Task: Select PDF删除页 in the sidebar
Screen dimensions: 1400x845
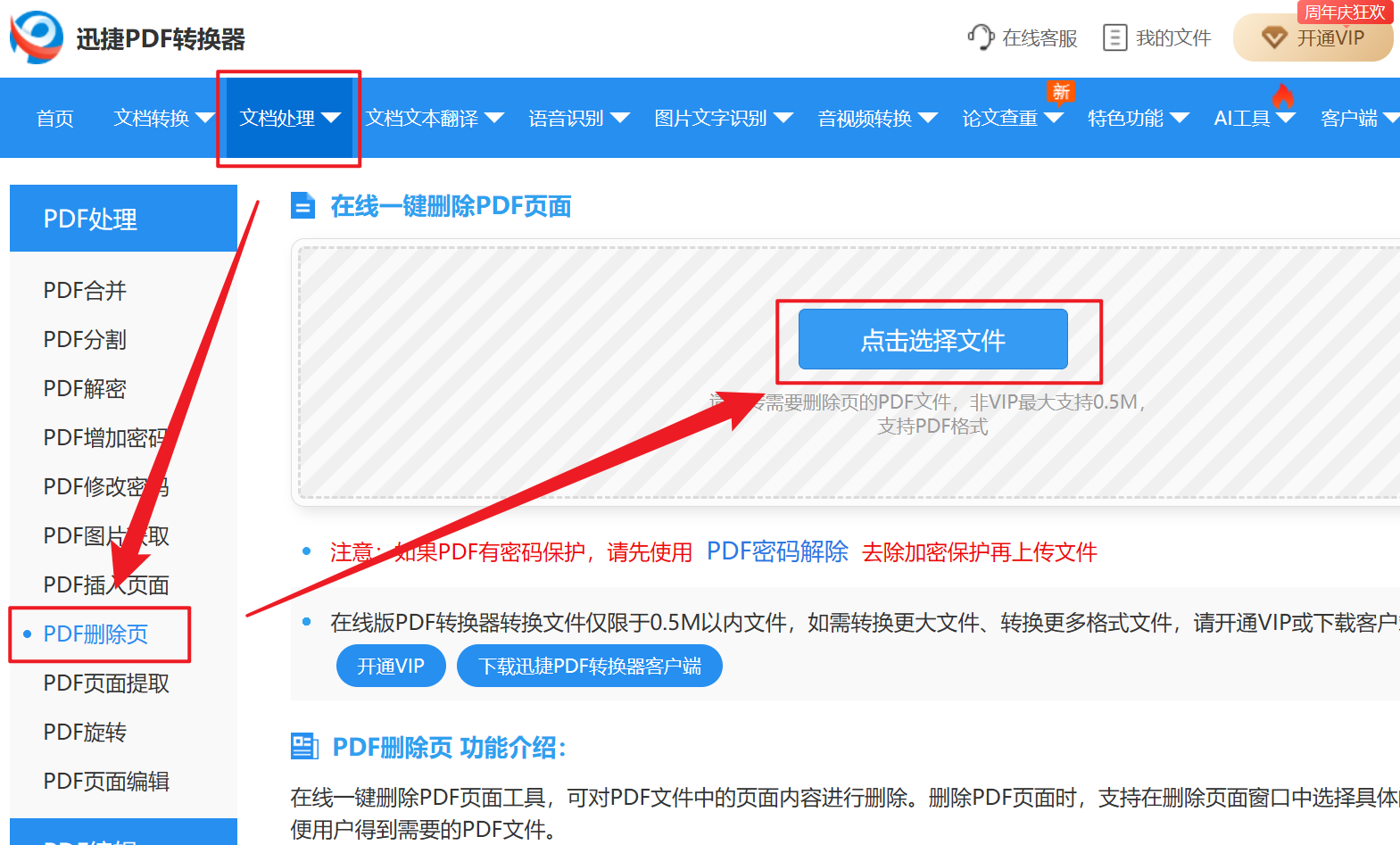Action: (x=95, y=634)
